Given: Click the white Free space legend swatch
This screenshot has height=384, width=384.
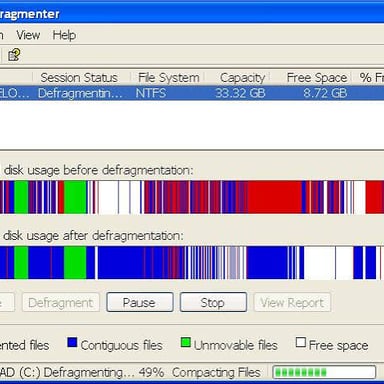Looking at the screenshot, I should click(x=300, y=342).
